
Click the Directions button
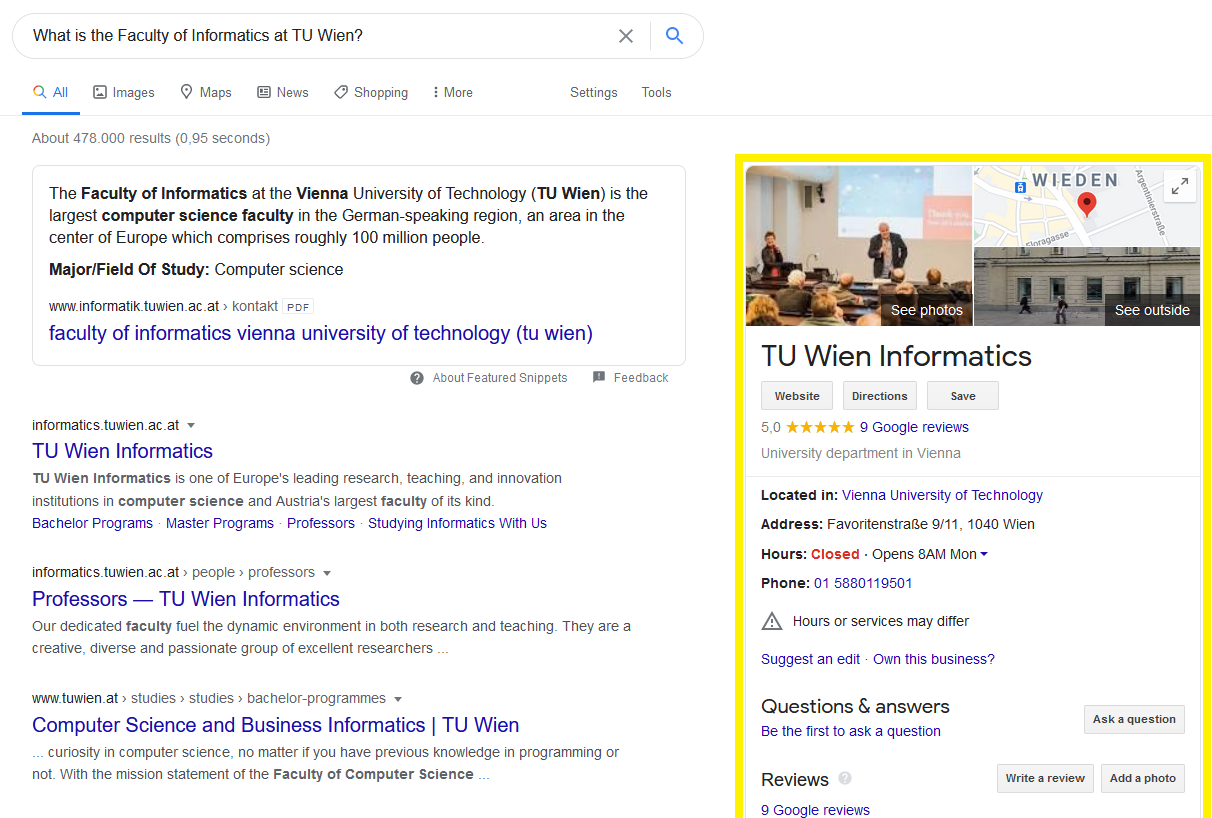point(880,396)
